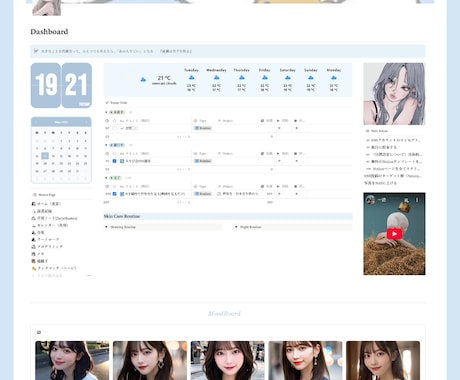The height and width of the screenshot is (380, 460).
Task: Expand the Morning Routine toggle
Action: coord(106,227)
